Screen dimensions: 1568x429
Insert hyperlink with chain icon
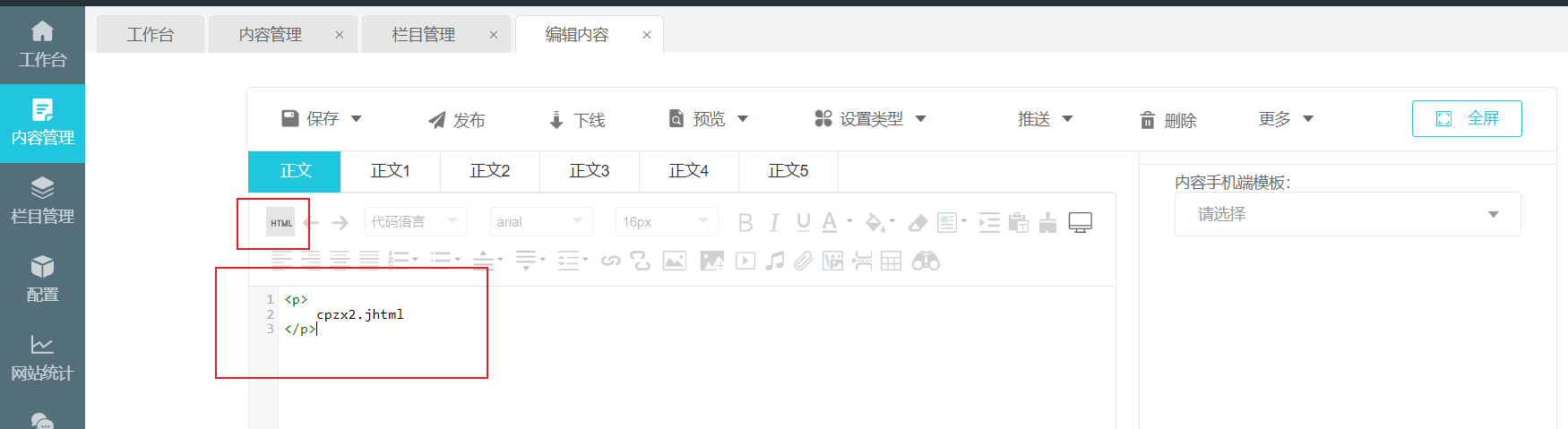tap(611, 261)
